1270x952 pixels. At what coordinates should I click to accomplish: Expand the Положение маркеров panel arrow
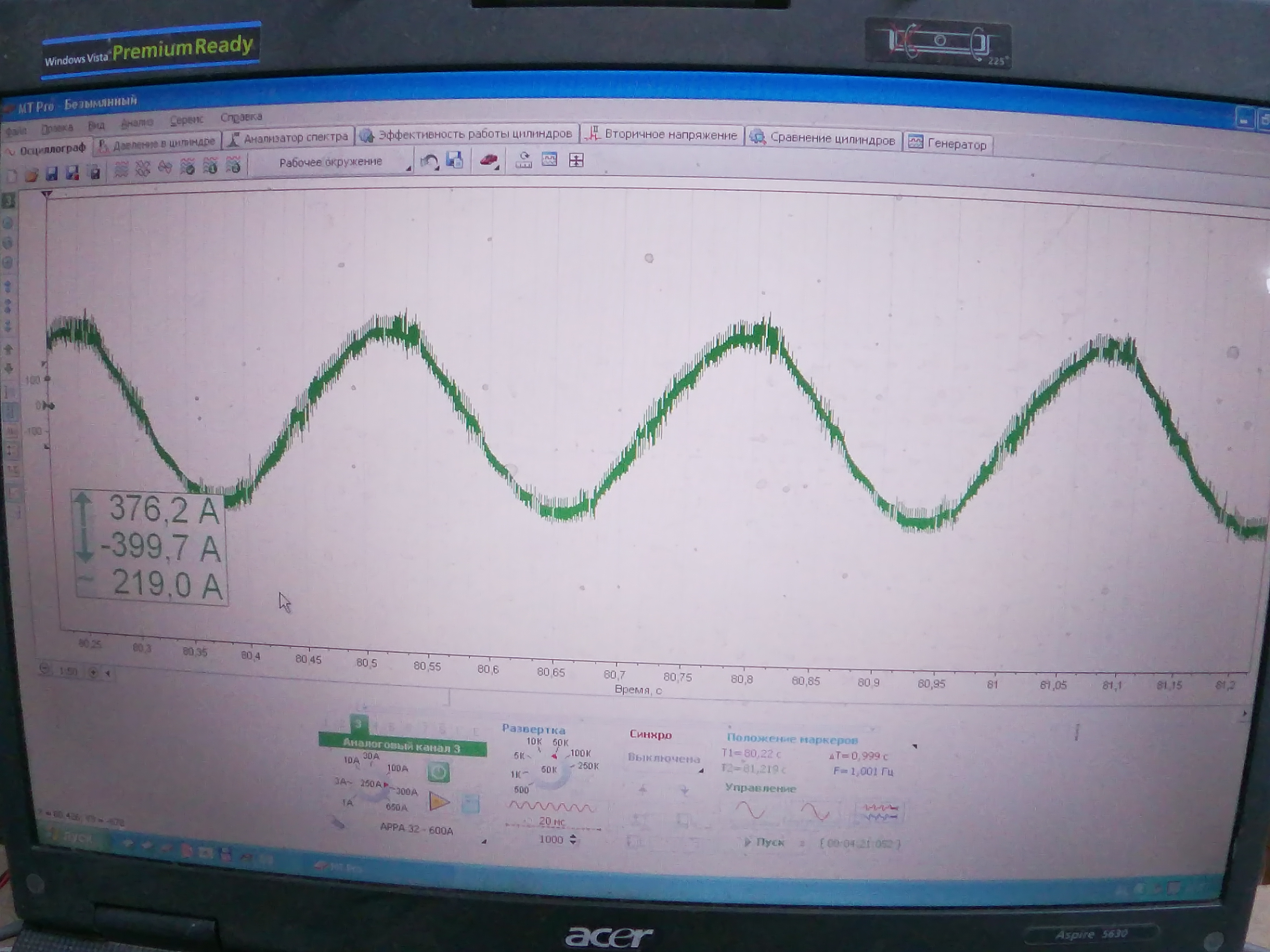coord(915,747)
